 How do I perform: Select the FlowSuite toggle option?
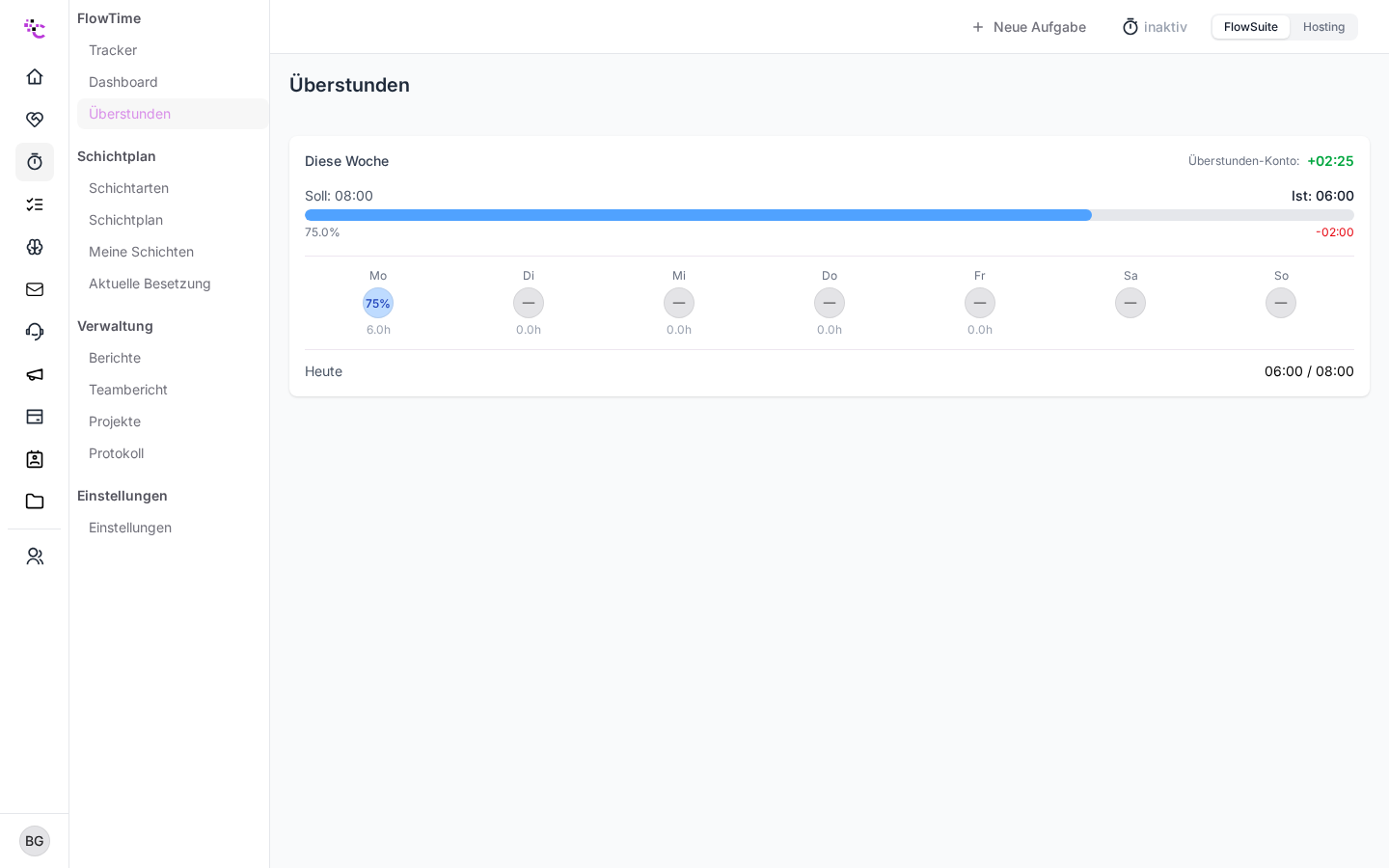[1251, 27]
